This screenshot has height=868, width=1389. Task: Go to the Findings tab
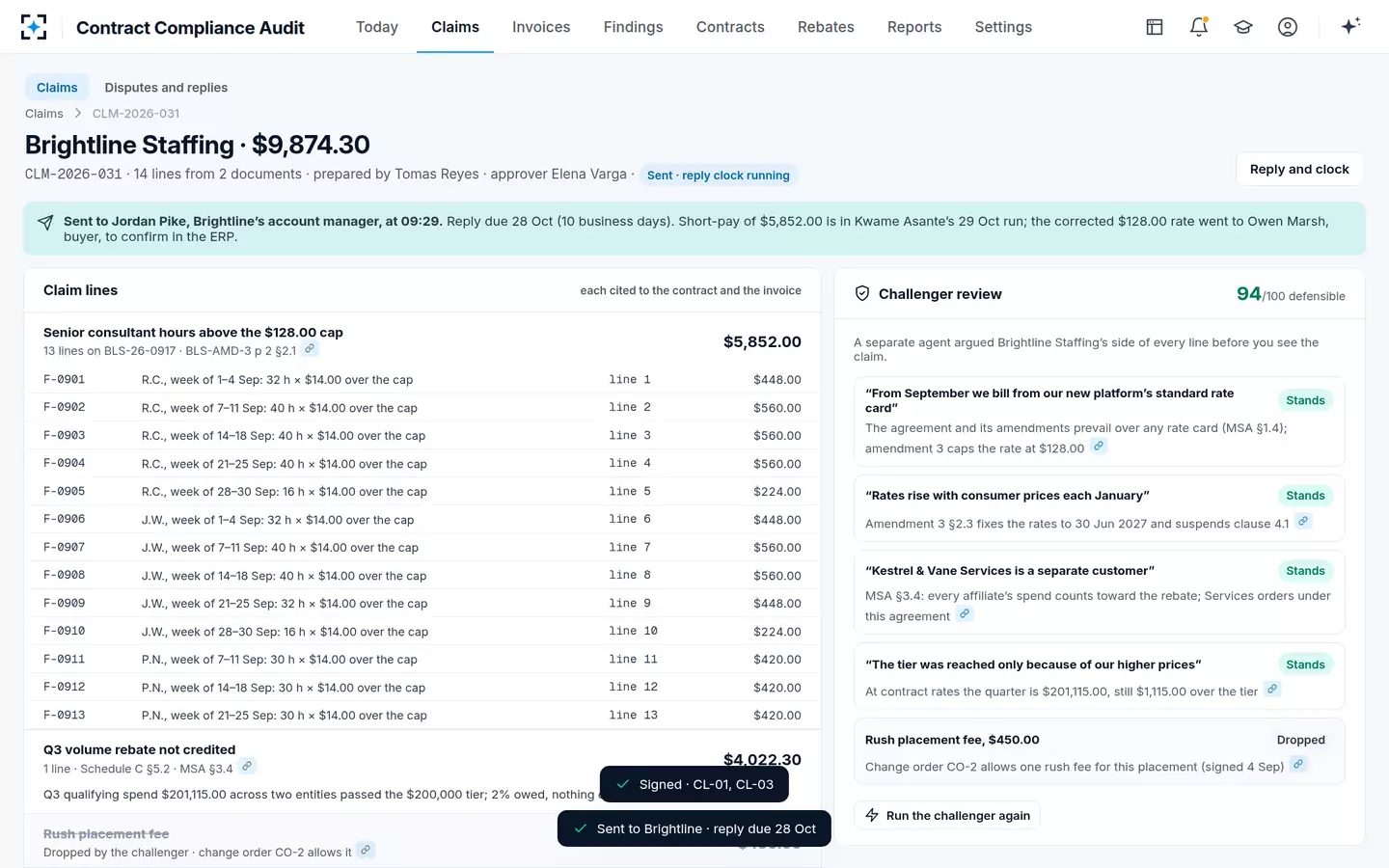tap(634, 27)
